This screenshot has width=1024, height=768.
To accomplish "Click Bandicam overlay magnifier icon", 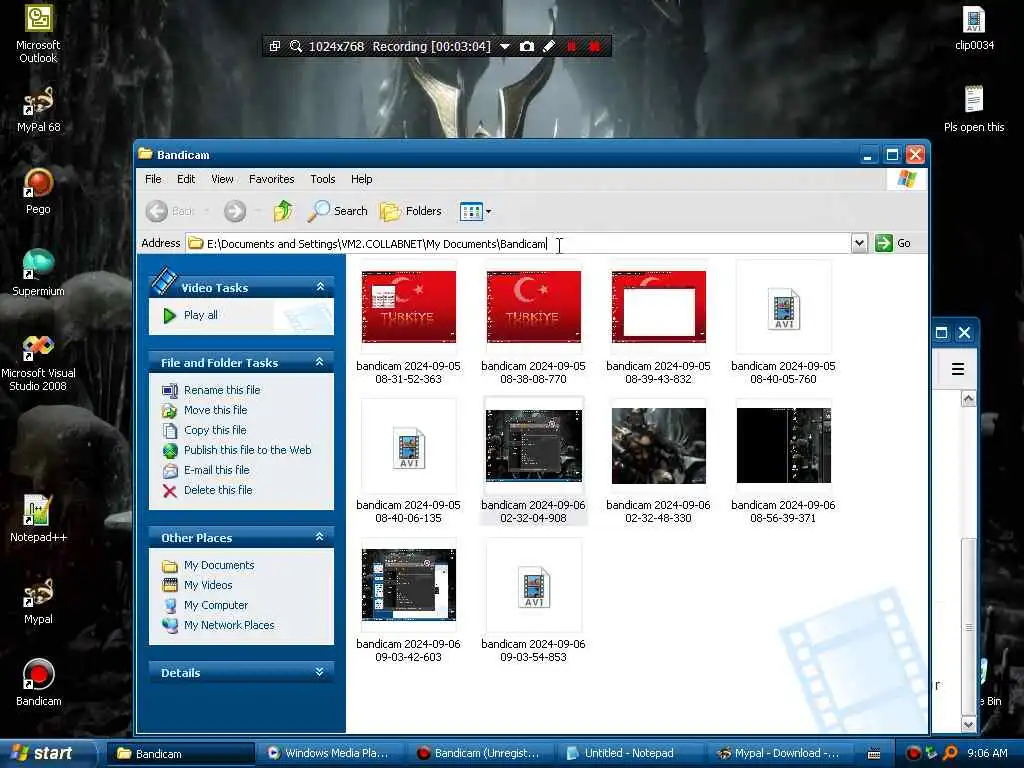I will point(296,46).
